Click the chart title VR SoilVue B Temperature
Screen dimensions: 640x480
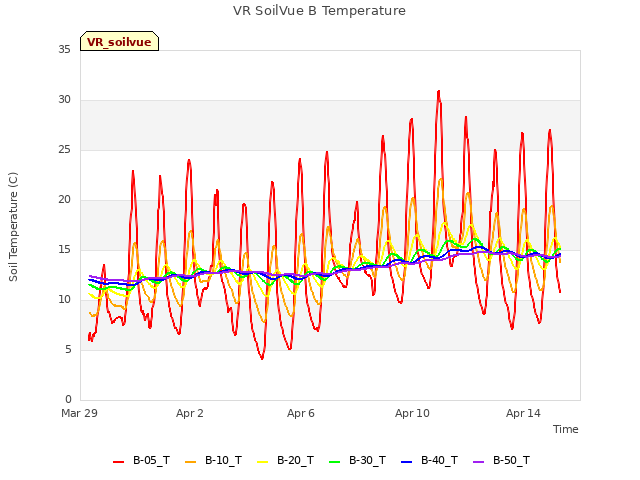tap(319, 11)
